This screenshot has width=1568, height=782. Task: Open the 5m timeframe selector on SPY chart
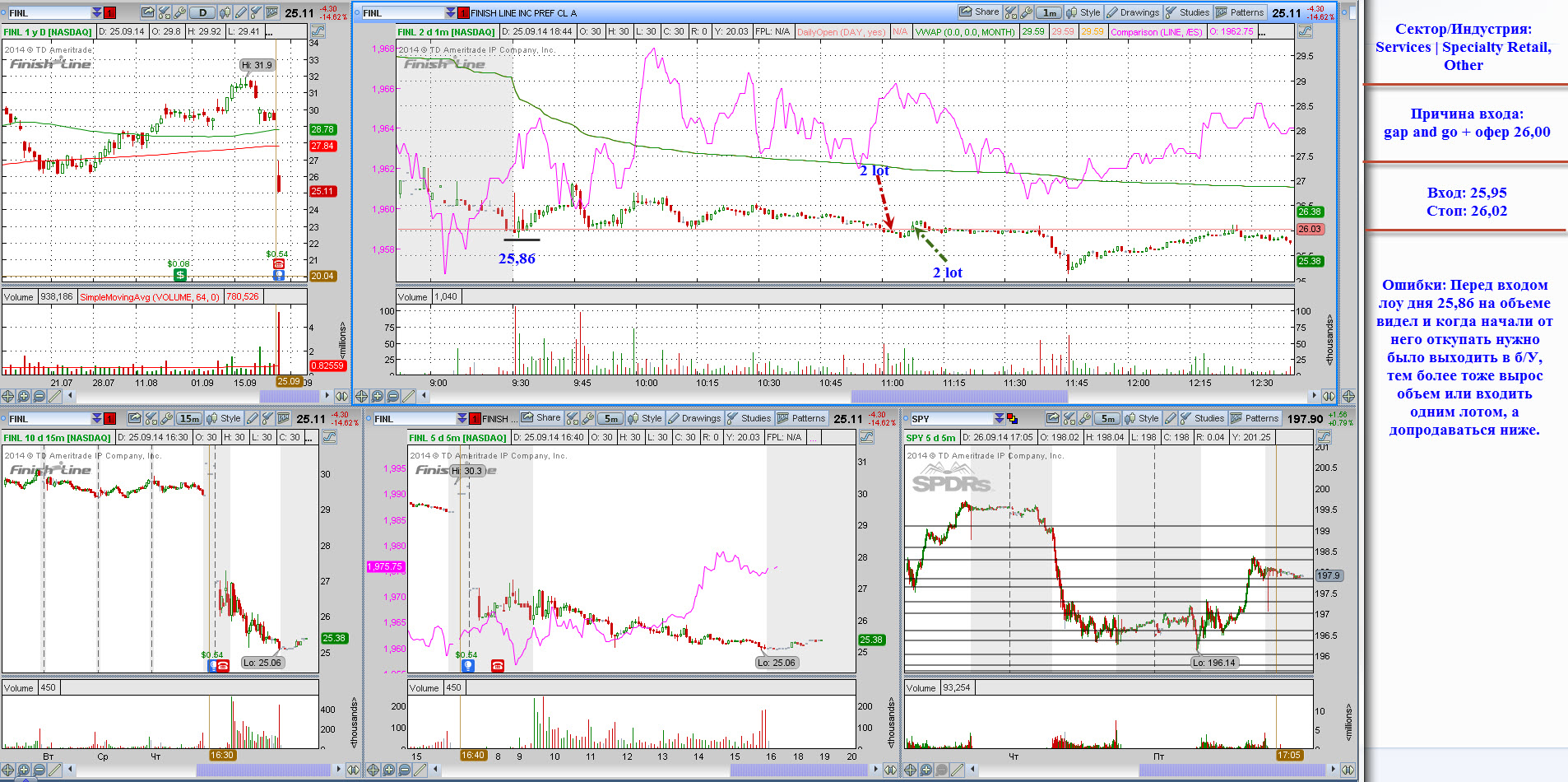click(1107, 418)
